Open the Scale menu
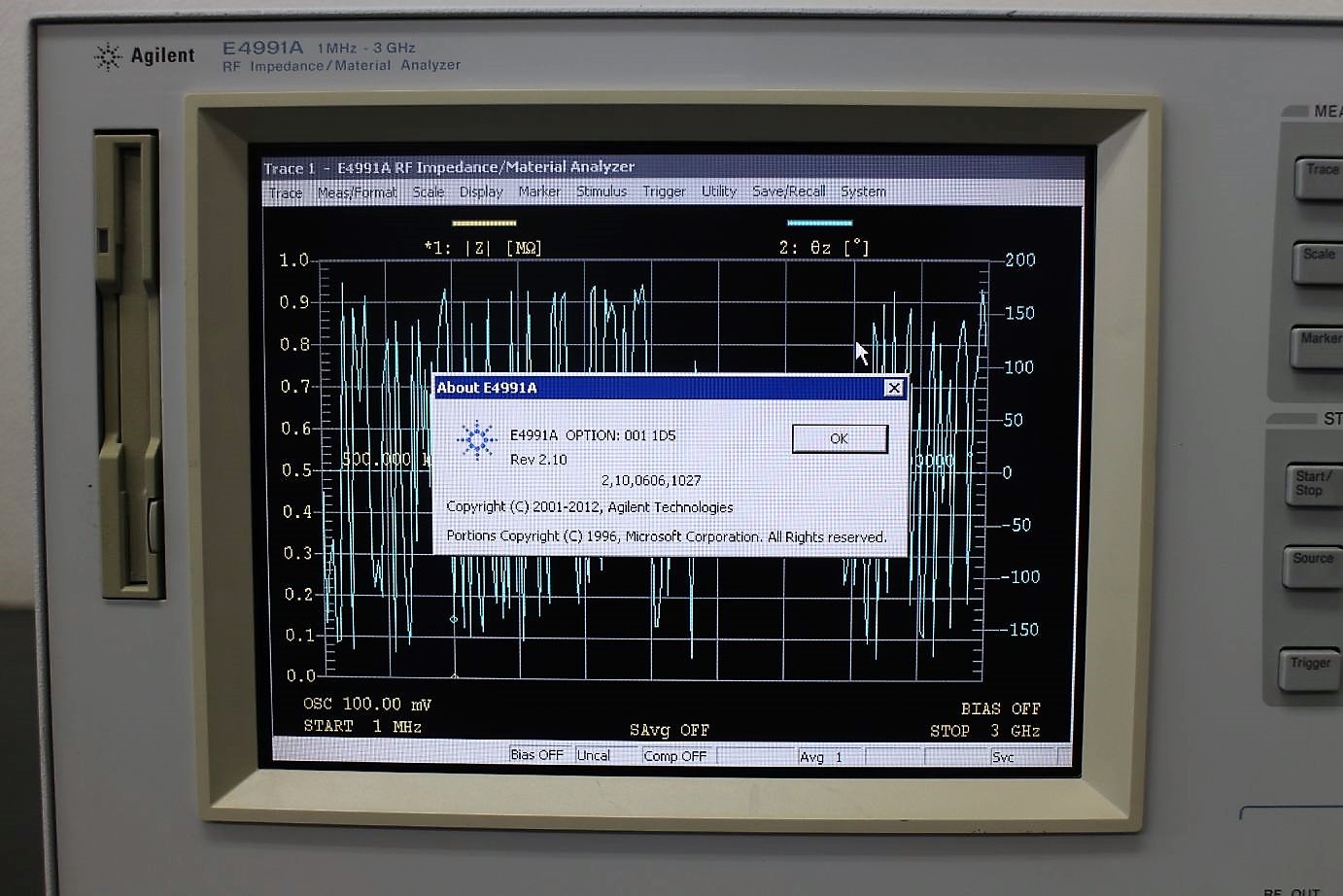 (428, 192)
